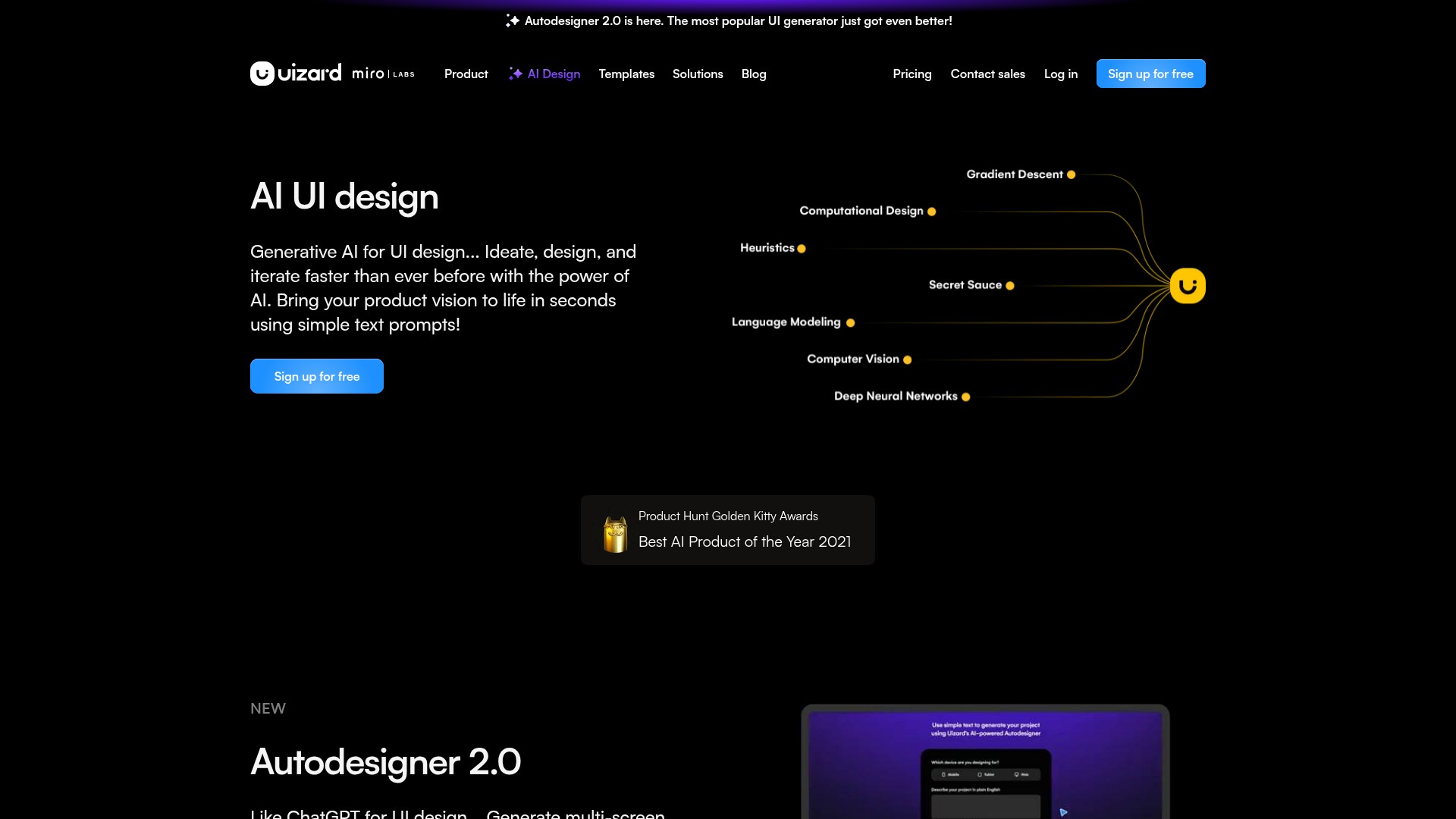Expand the Solutions menu
This screenshot has width=1456, height=819.
[698, 74]
